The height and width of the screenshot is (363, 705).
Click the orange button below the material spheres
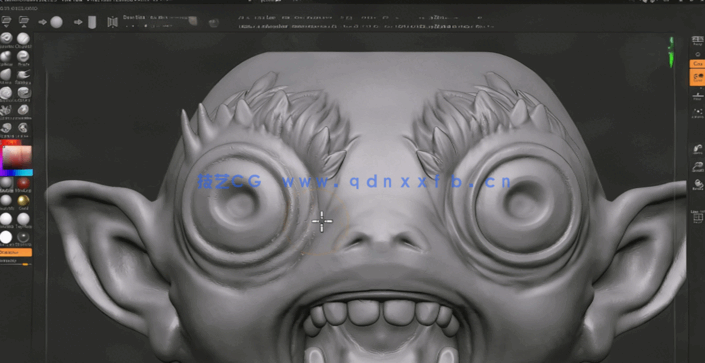[x=16, y=252]
